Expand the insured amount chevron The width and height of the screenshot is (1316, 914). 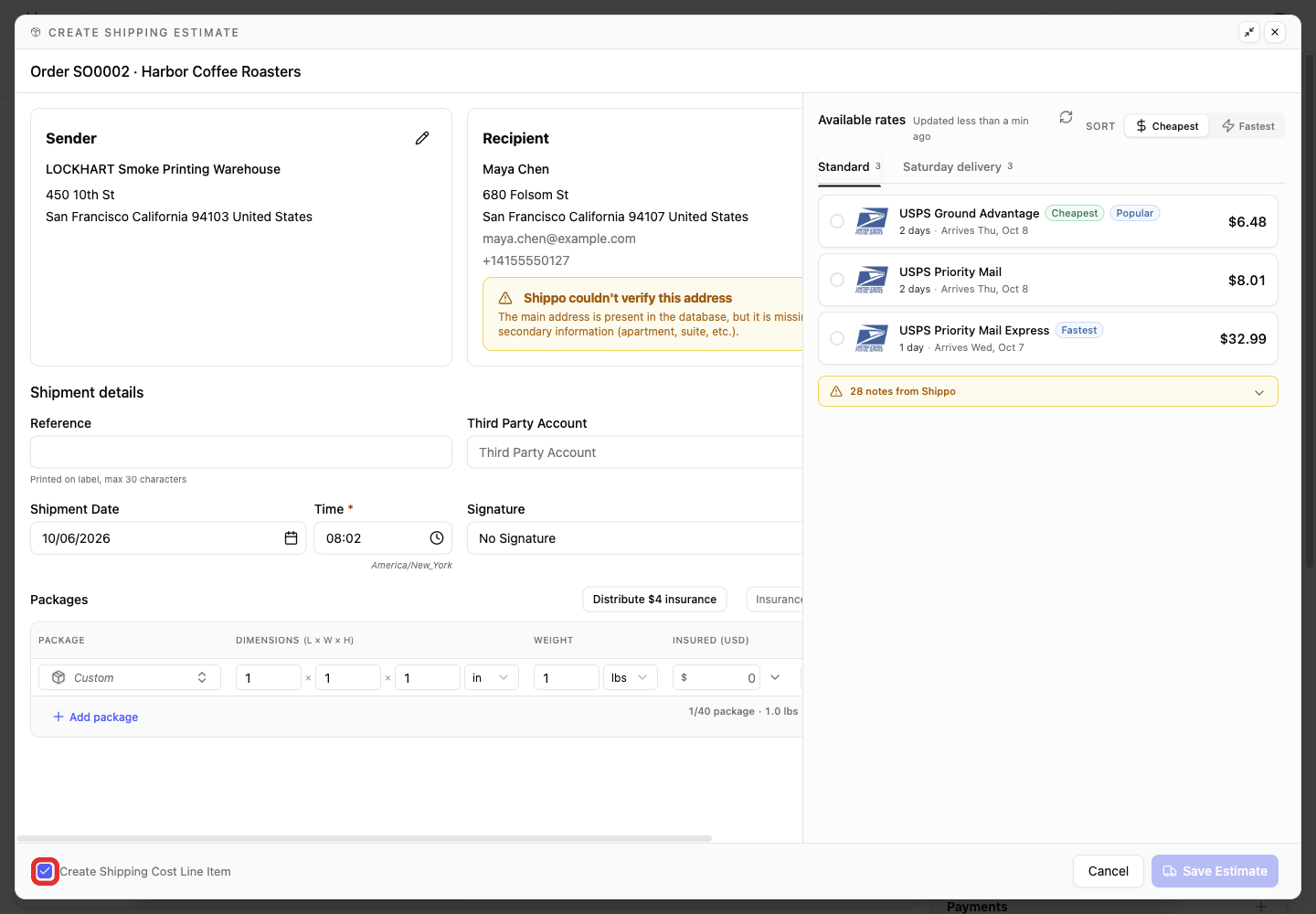pos(775,677)
